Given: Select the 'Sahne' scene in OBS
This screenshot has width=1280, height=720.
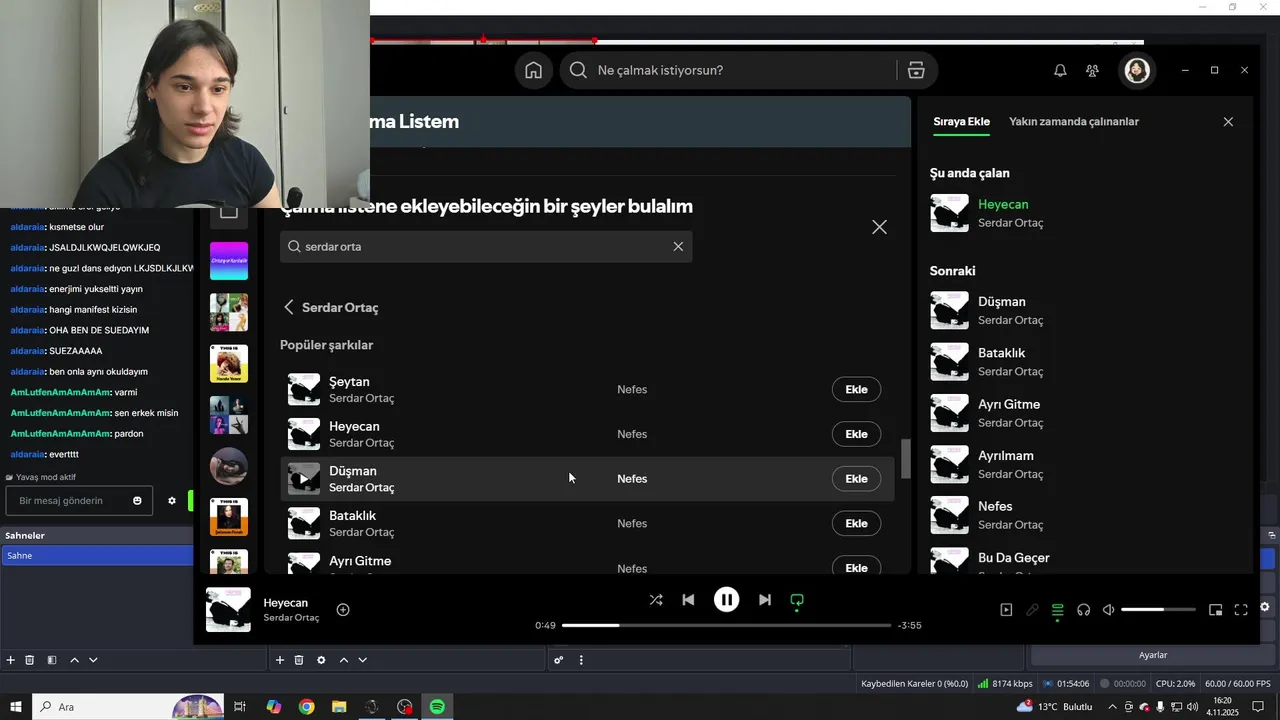Looking at the screenshot, I should (97, 556).
